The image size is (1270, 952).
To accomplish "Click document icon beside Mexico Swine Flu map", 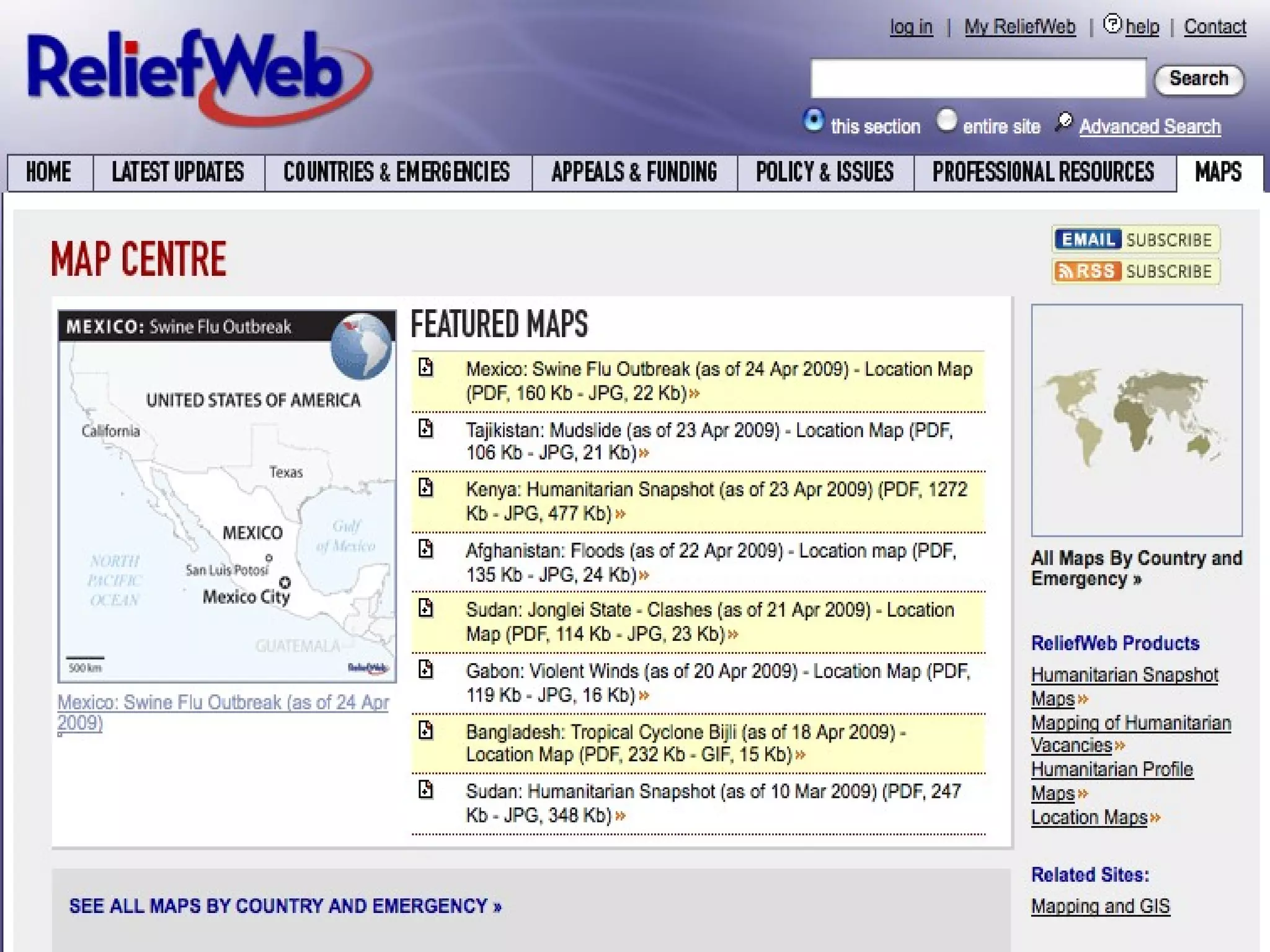I will point(425,368).
